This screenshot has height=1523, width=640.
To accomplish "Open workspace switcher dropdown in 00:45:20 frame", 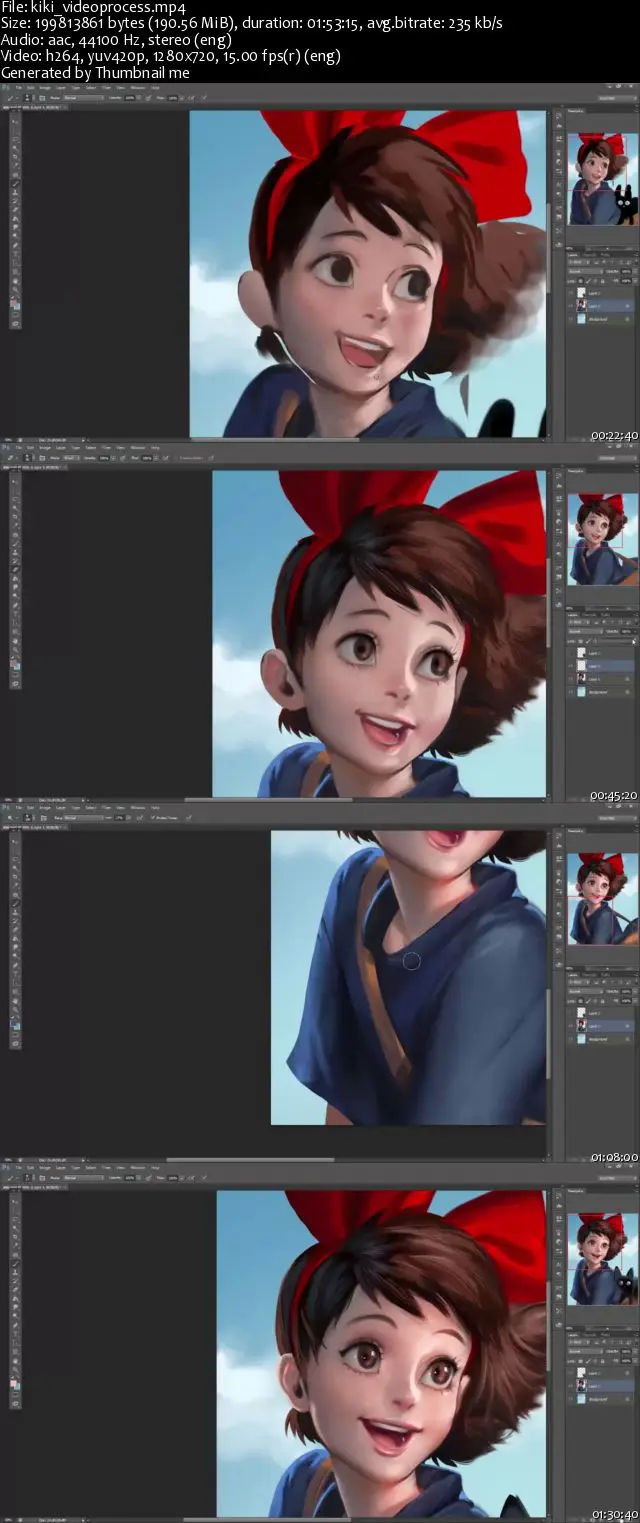I will click(x=617, y=458).
